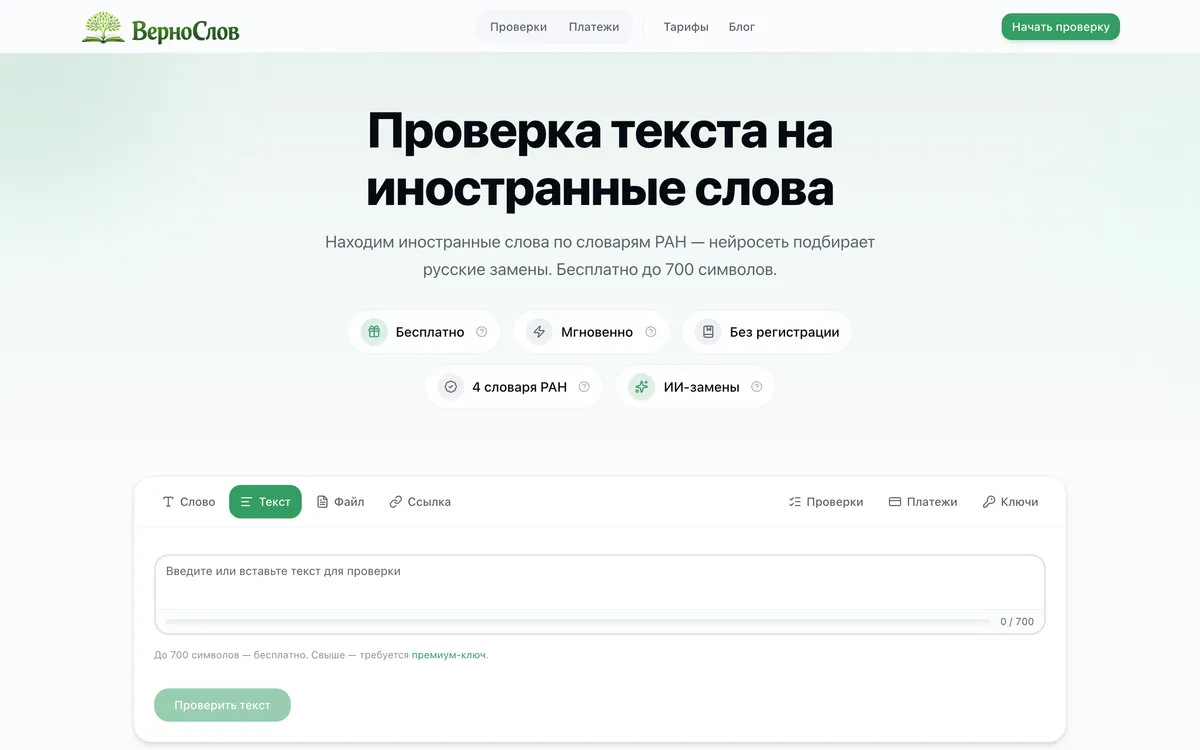Open Проверки in the checker panel
The width and height of the screenshot is (1200, 750).
(826, 502)
